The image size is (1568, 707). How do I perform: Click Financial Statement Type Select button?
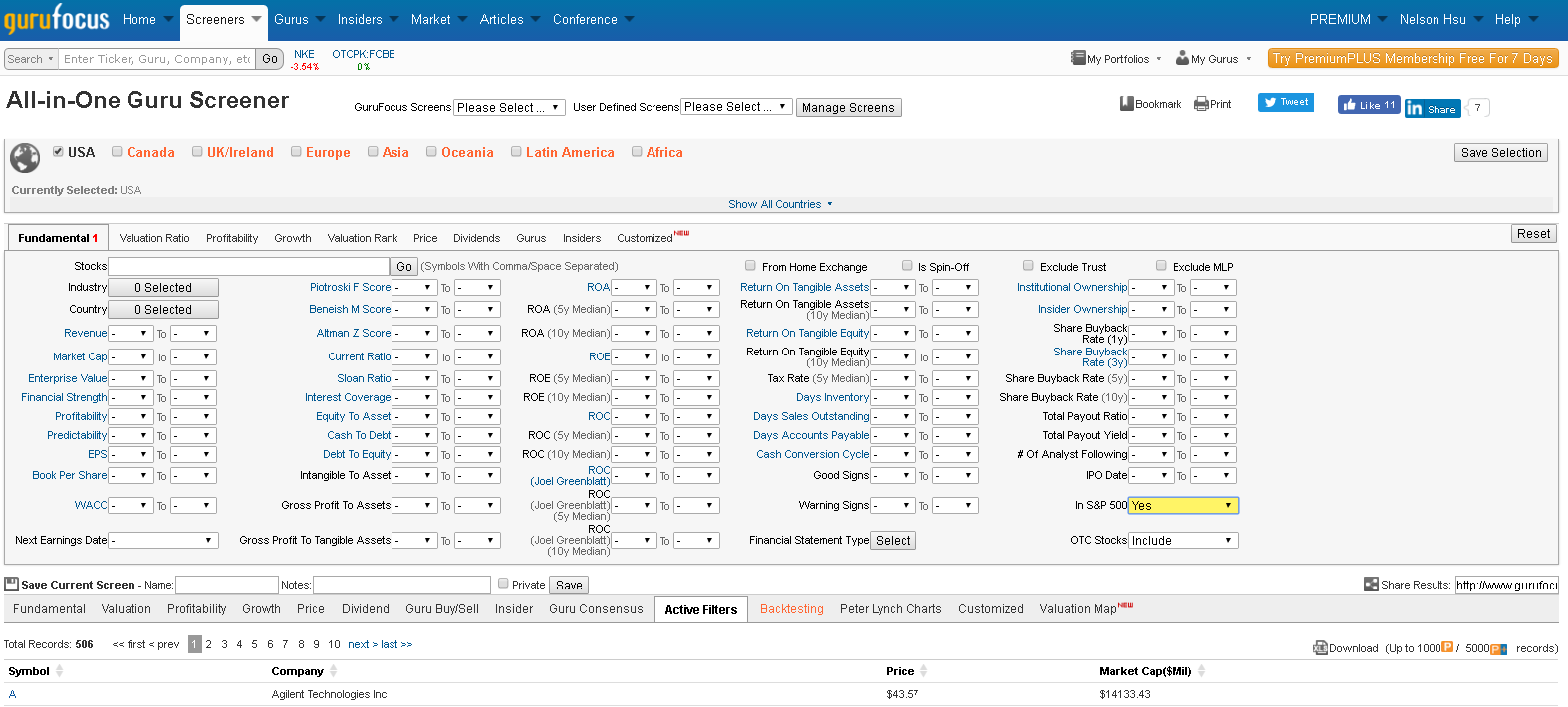893,540
